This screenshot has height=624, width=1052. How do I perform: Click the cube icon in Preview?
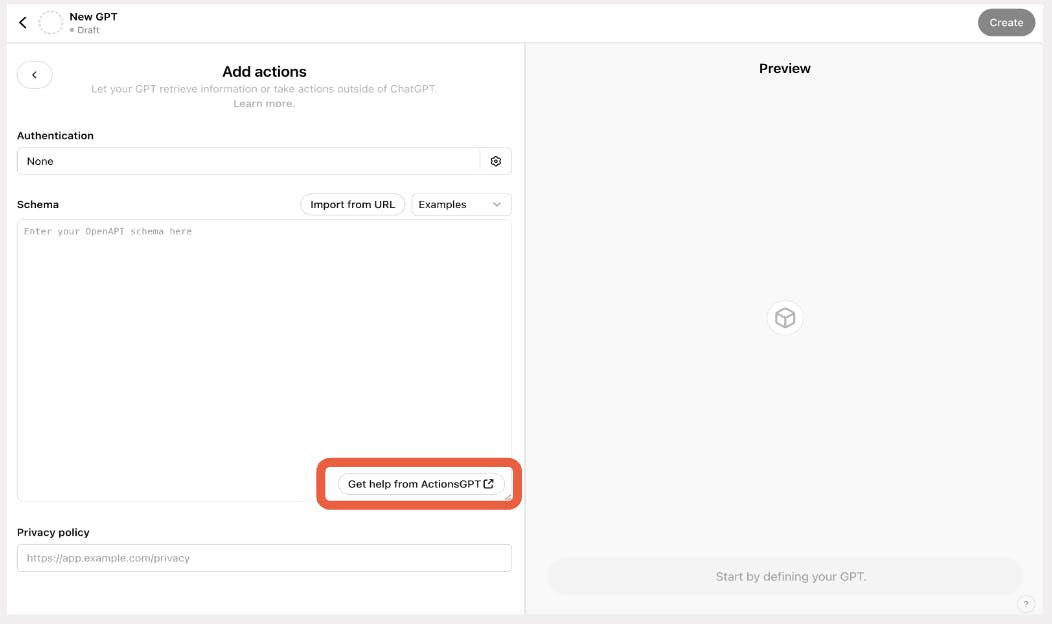click(785, 318)
